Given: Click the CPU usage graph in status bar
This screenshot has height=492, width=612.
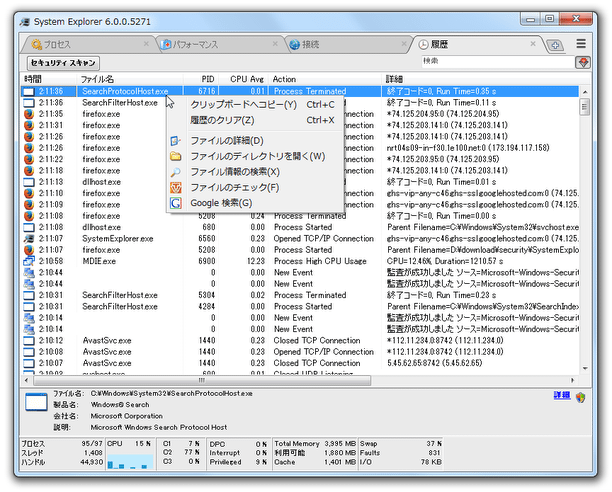Looking at the screenshot, I should tap(130, 460).
